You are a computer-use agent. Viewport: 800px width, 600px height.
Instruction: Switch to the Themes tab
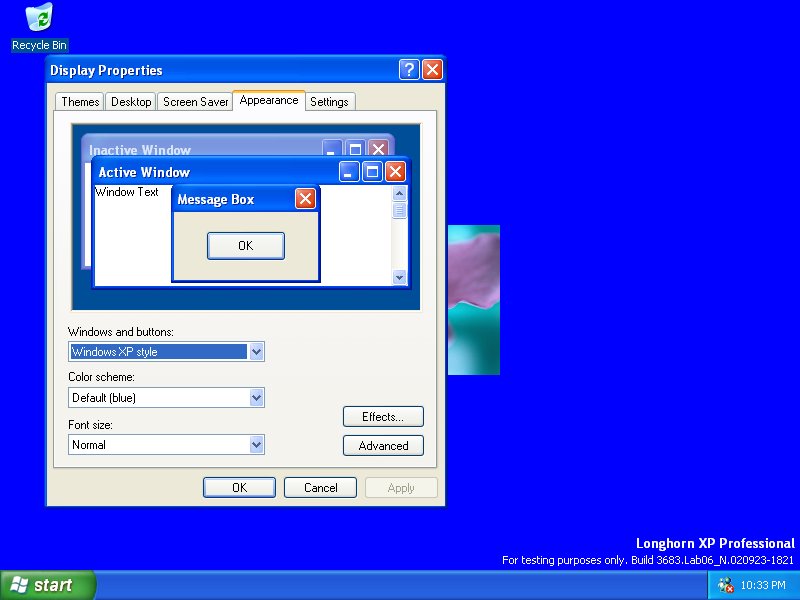(80, 102)
